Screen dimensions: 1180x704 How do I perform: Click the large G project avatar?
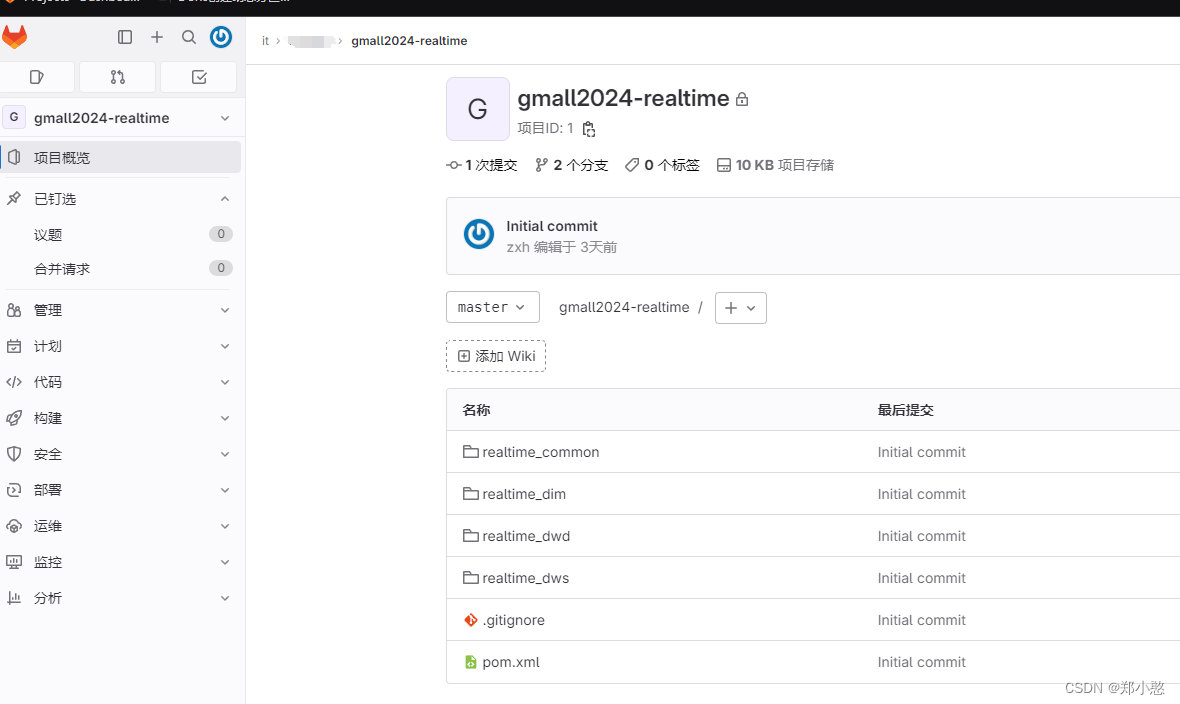[x=478, y=109]
